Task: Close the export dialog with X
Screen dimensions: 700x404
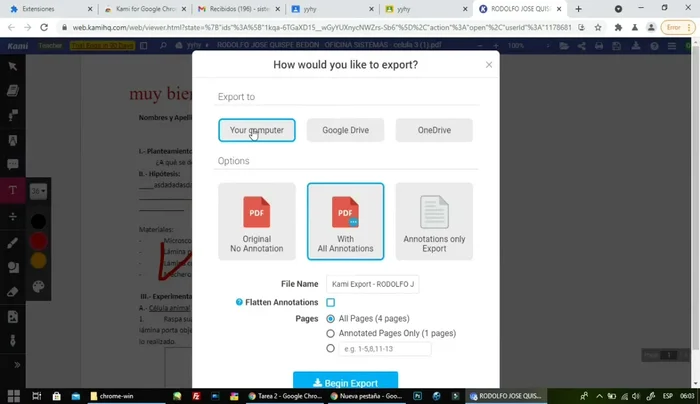Action: [489, 65]
